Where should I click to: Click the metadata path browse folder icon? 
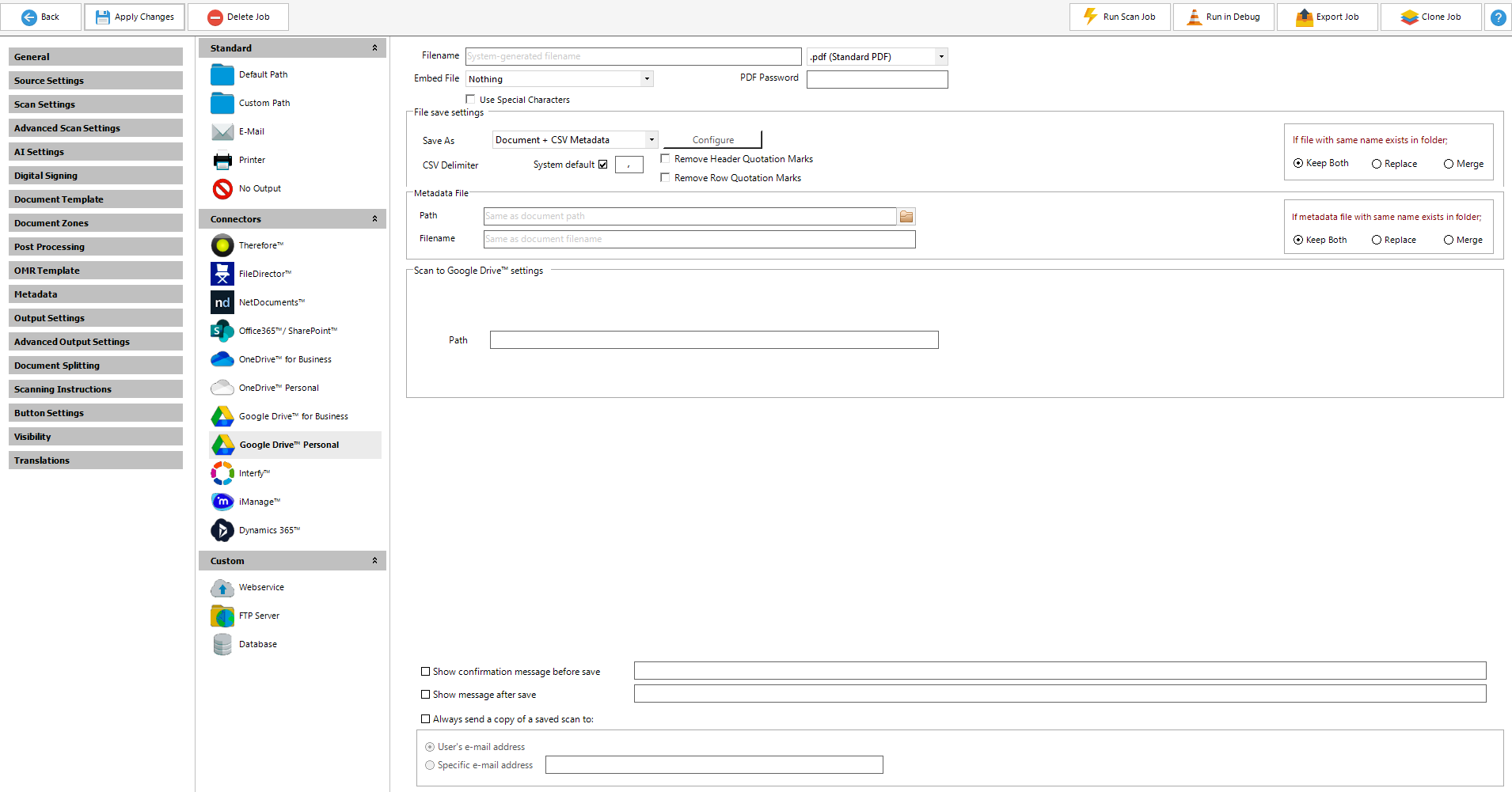(906, 216)
